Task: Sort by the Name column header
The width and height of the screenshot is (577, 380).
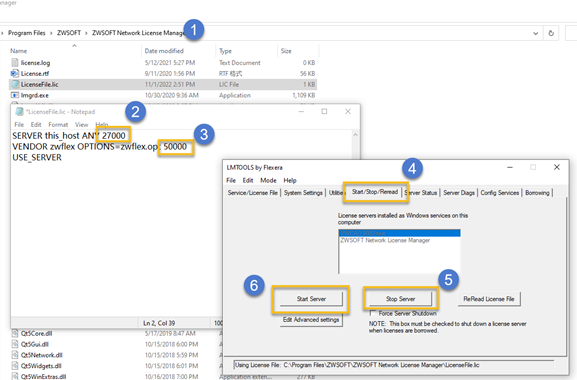Action: [x=18, y=51]
